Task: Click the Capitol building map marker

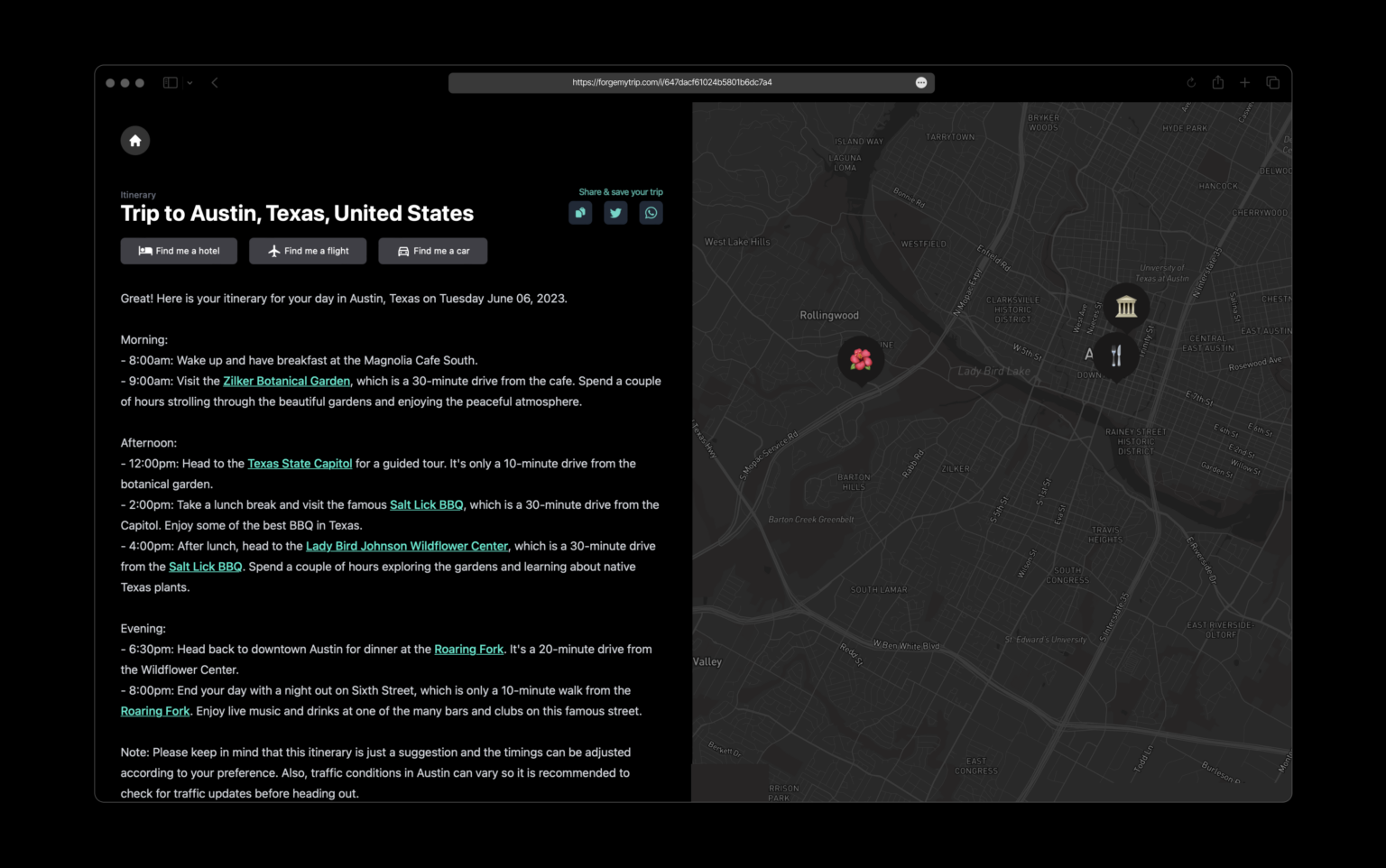Action: click(x=1125, y=307)
